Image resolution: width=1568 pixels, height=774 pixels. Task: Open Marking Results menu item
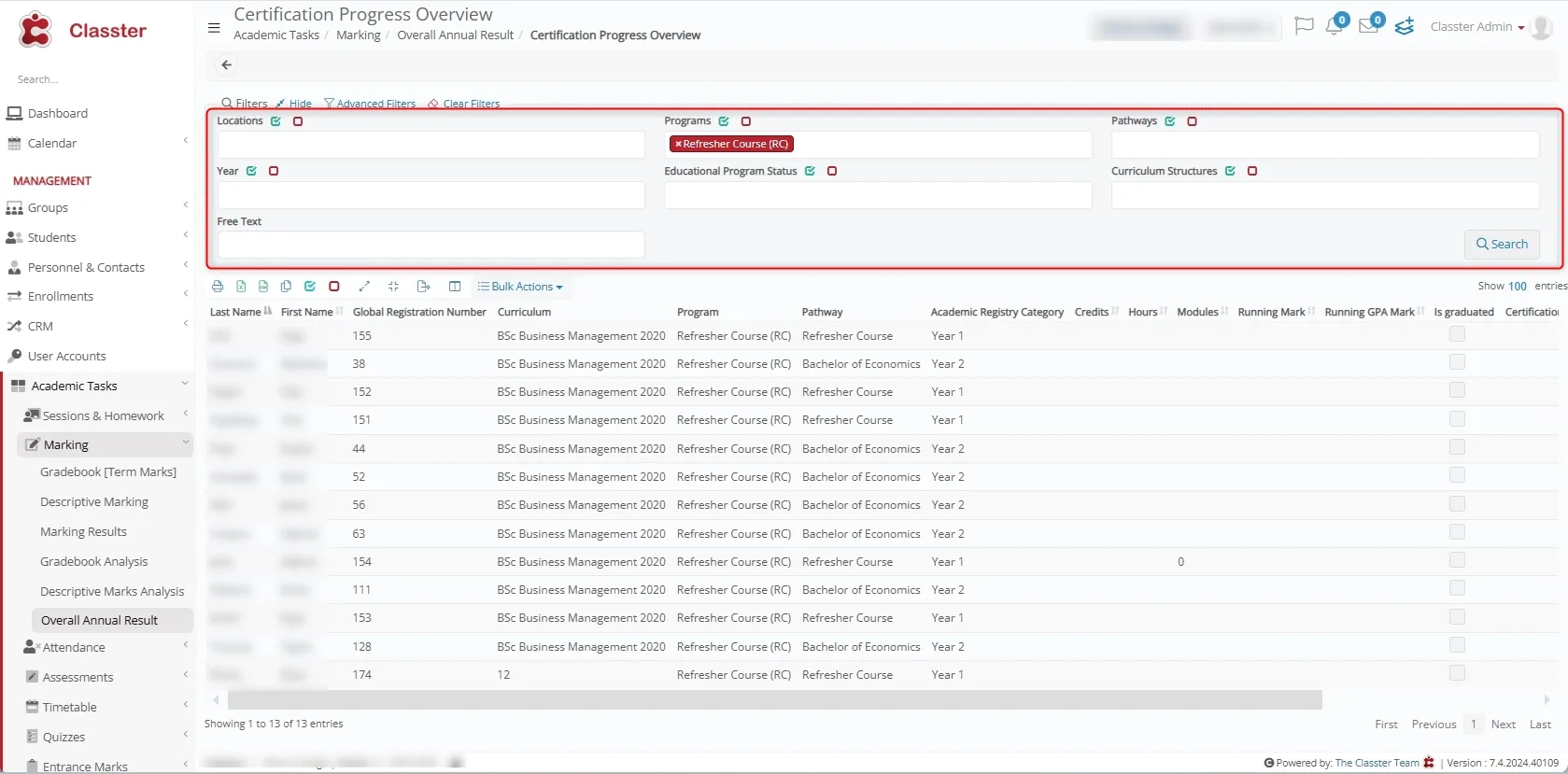pos(84,532)
